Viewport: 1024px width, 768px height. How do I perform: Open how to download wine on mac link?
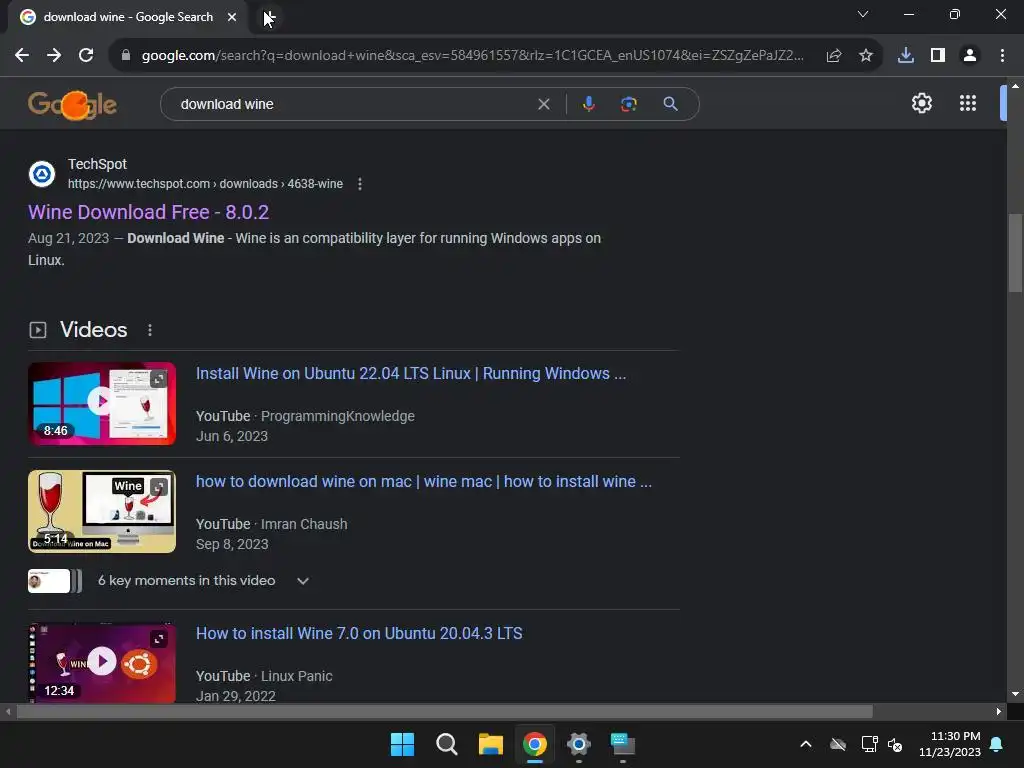(424, 481)
